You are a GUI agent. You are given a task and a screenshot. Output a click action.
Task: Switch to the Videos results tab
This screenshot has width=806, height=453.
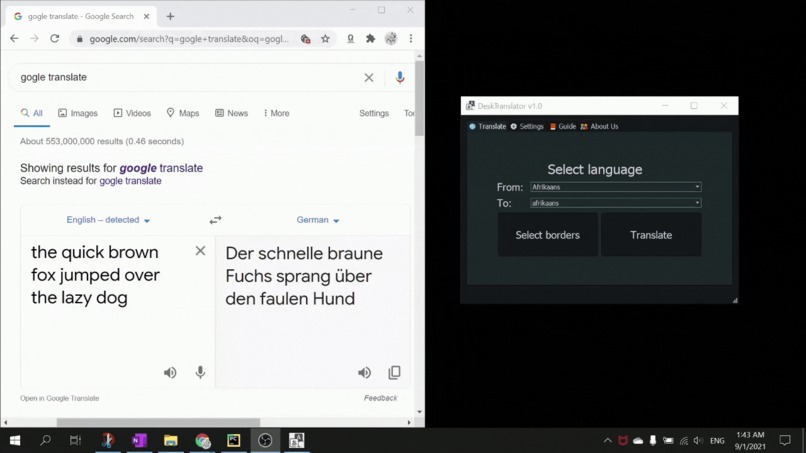click(132, 113)
